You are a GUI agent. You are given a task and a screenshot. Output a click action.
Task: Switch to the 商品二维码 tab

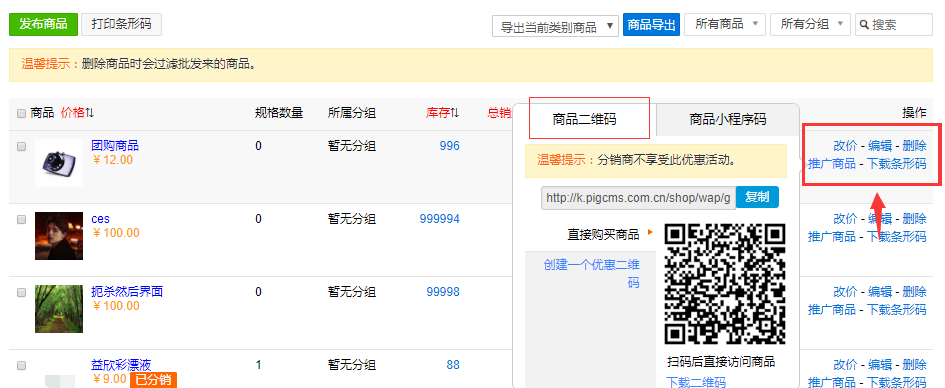coord(584,119)
